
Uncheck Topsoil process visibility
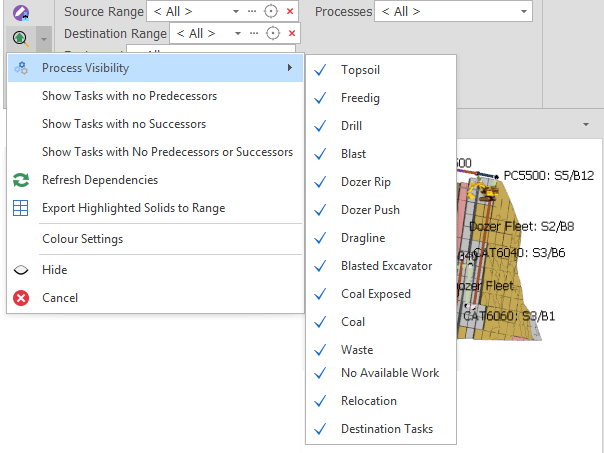320,70
